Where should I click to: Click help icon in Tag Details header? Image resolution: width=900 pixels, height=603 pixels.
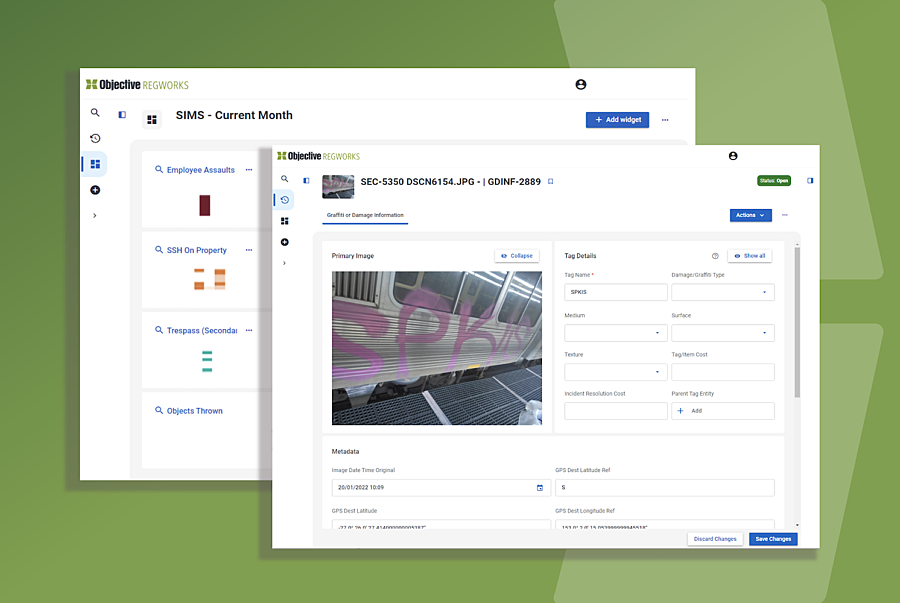715,256
